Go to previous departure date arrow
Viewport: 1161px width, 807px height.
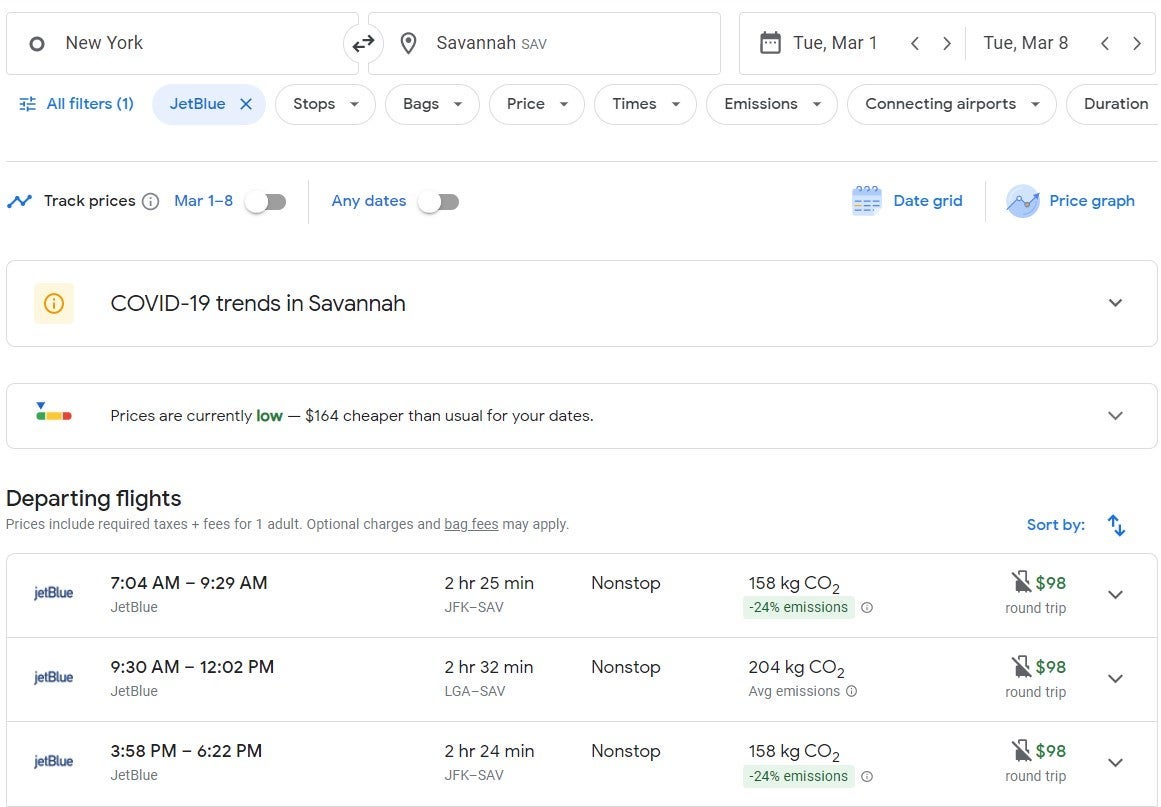[x=914, y=44]
